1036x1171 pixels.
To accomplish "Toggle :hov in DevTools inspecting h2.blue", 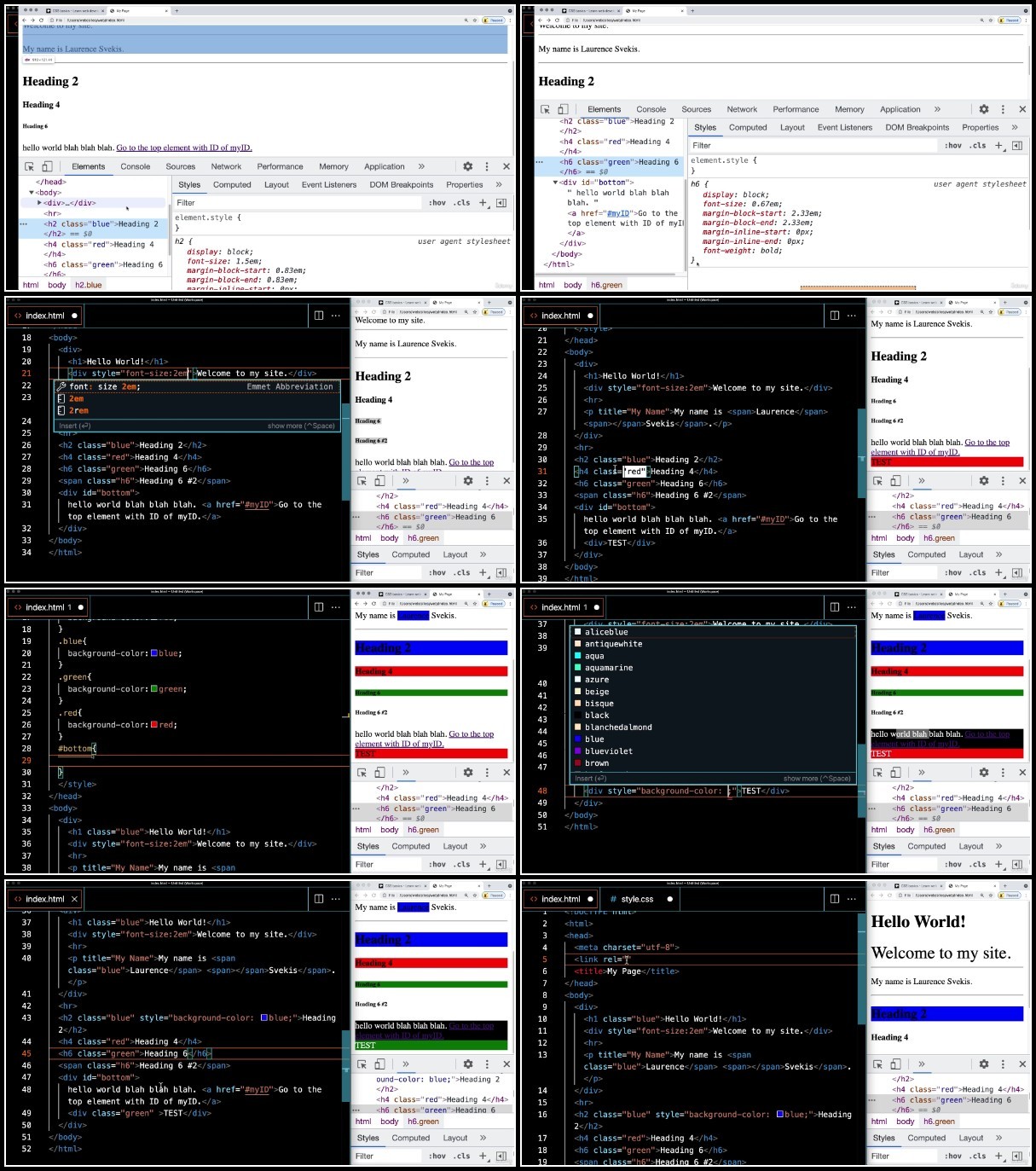I will pyautogui.click(x=437, y=203).
